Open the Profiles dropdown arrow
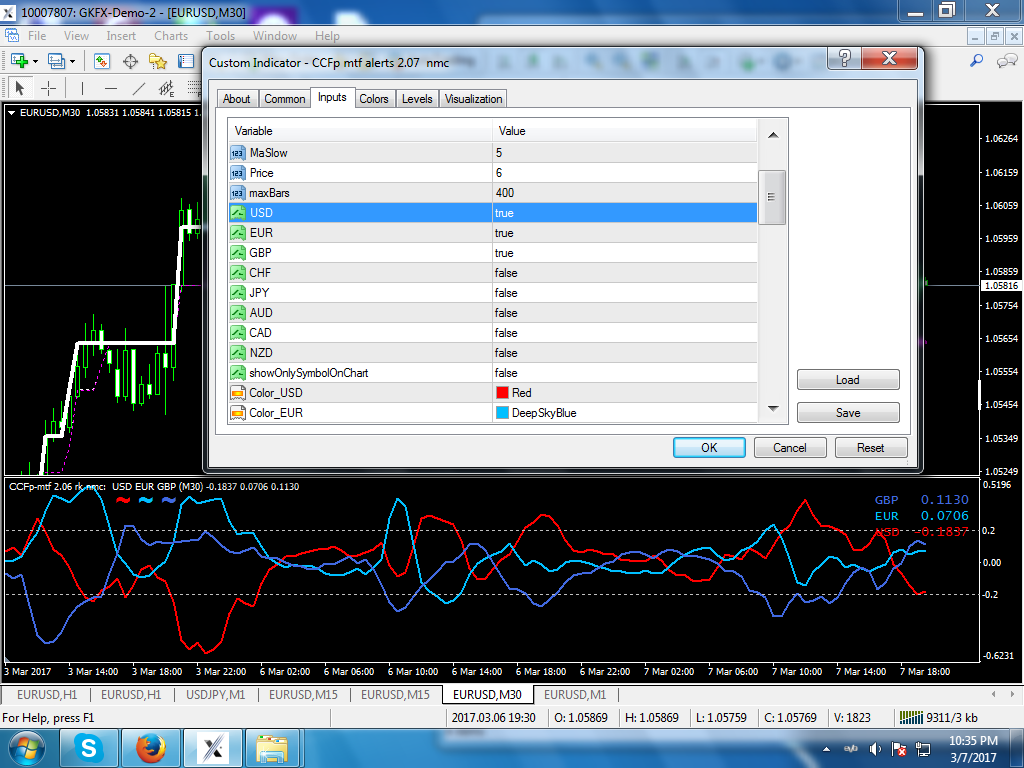 tap(72, 61)
